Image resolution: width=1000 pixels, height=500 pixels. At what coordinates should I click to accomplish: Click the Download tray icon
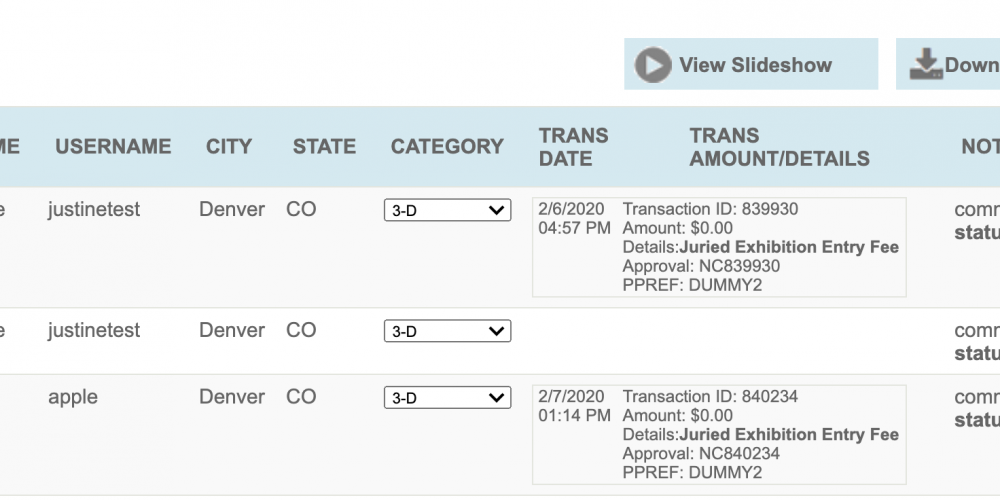point(926,64)
